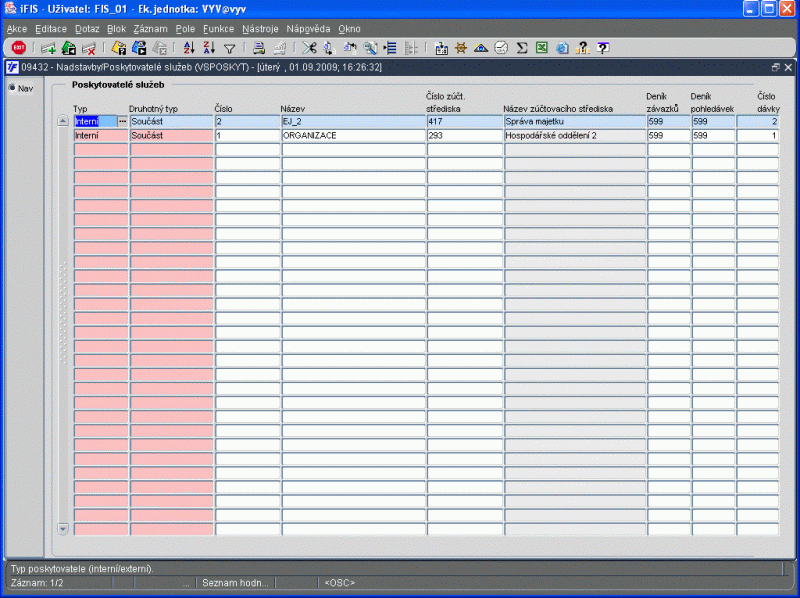
Task: Click the execute query icon
Action: tap(139, 48)
